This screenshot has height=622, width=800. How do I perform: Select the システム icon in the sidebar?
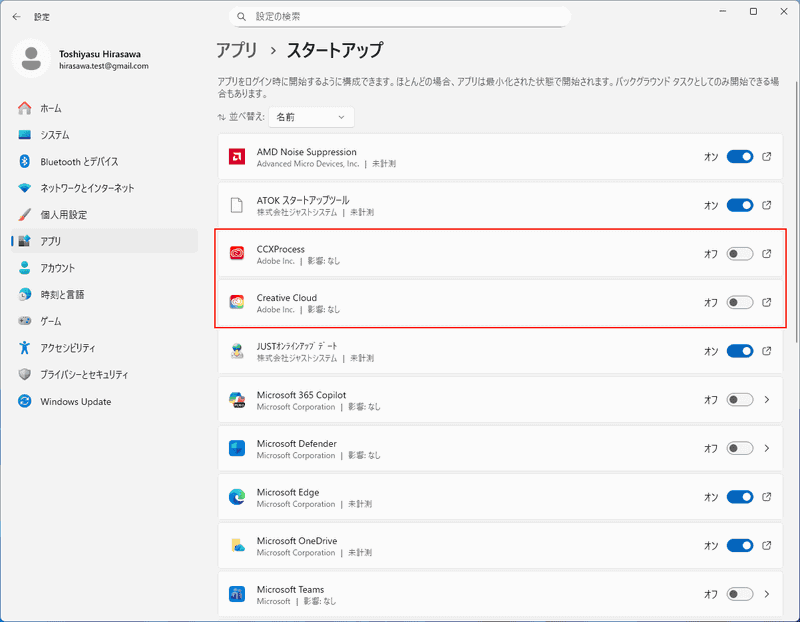click(x=26, y=136)
